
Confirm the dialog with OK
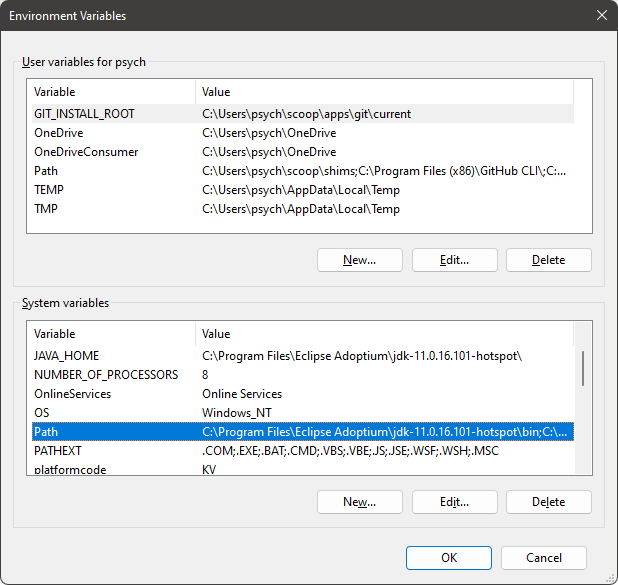(449, 558)
